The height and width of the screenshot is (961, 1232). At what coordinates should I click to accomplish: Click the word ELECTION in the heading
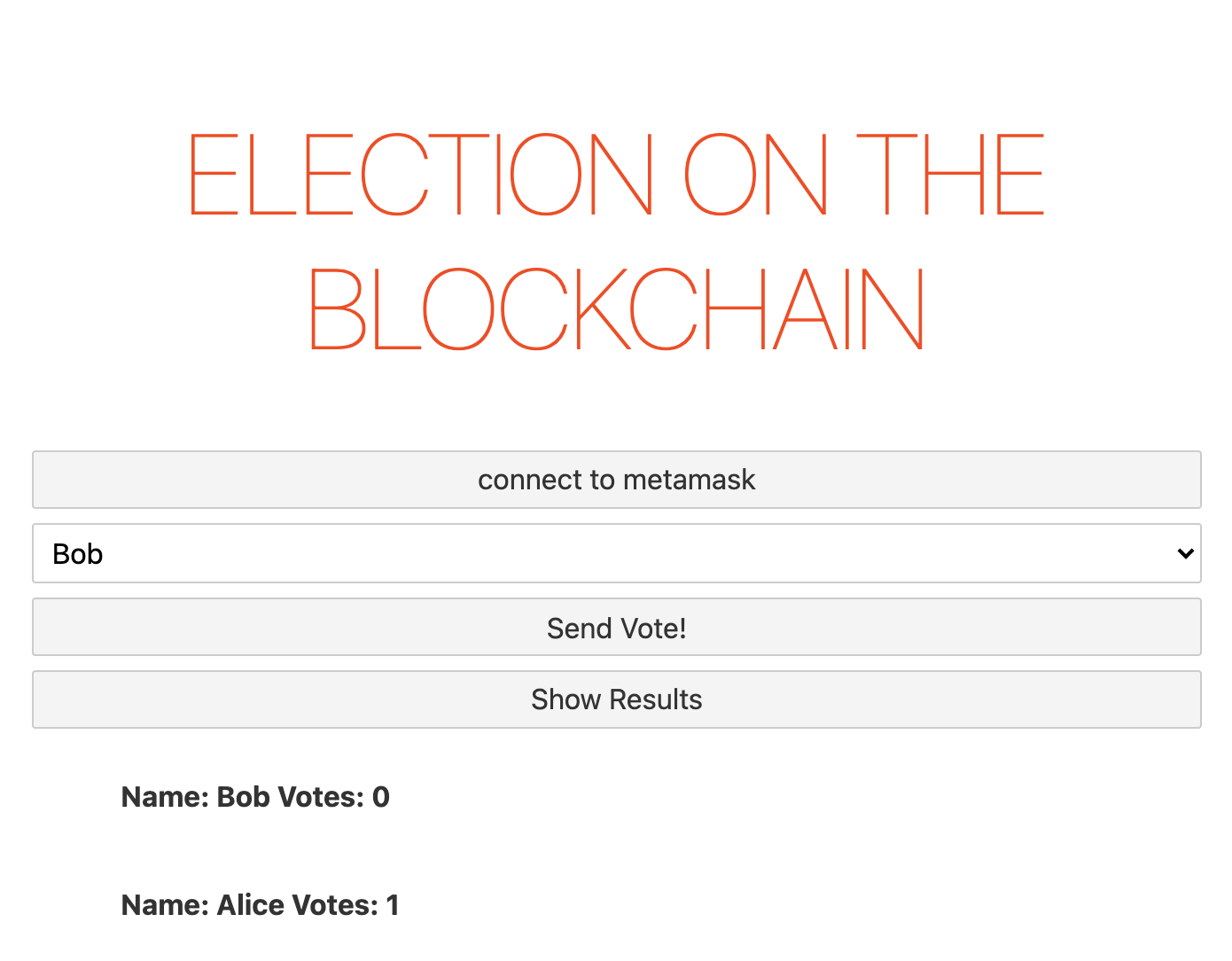420,175
